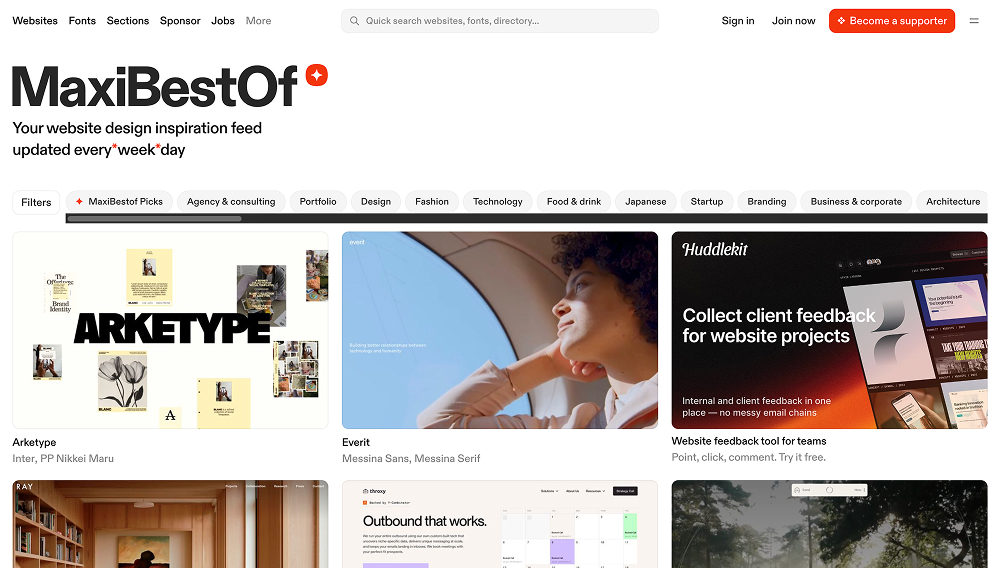Open the Fonts menu
1000x568 pixels.
click(x=82, y=20)
